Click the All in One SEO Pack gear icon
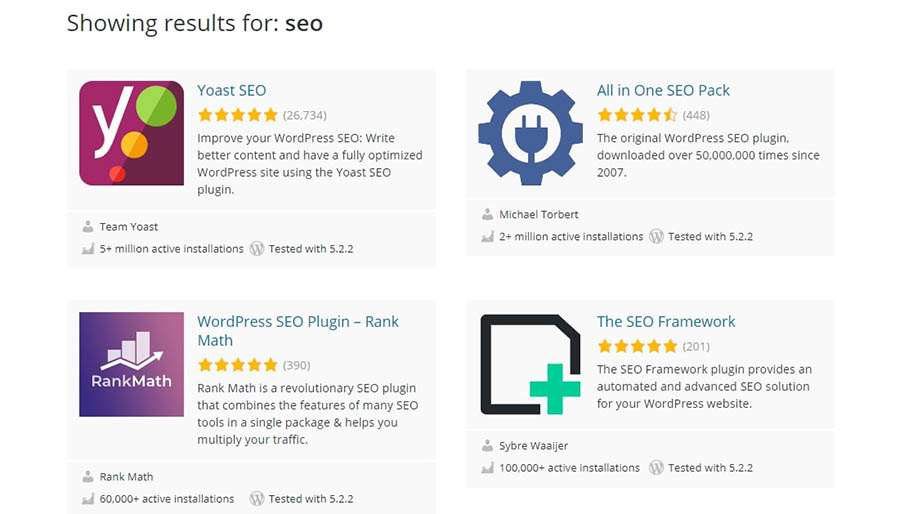This screenshot has width=900, height=514. 530,133
